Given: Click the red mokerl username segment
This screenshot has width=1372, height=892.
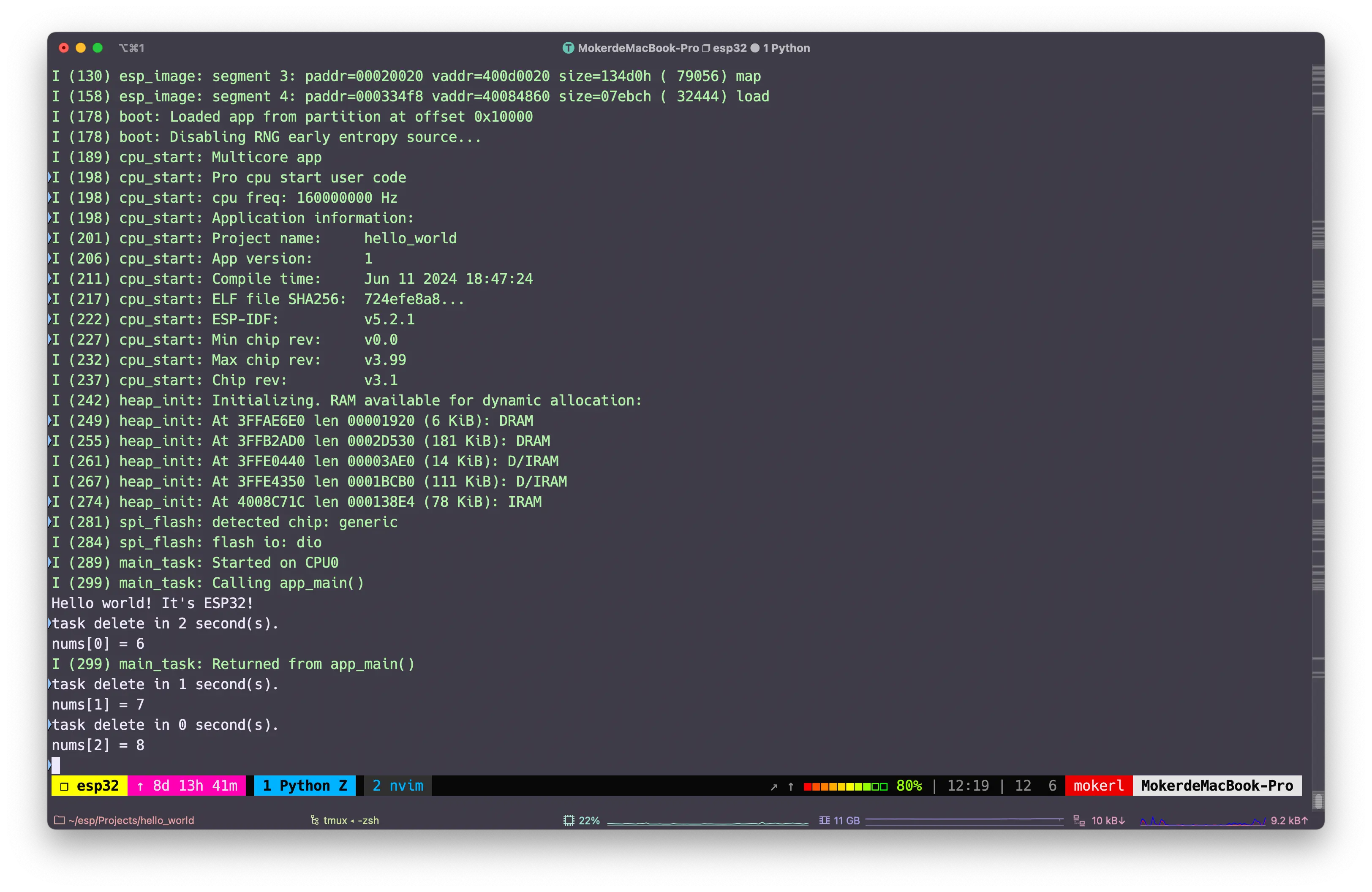Looking at the screenshot, I should 1099,786.
